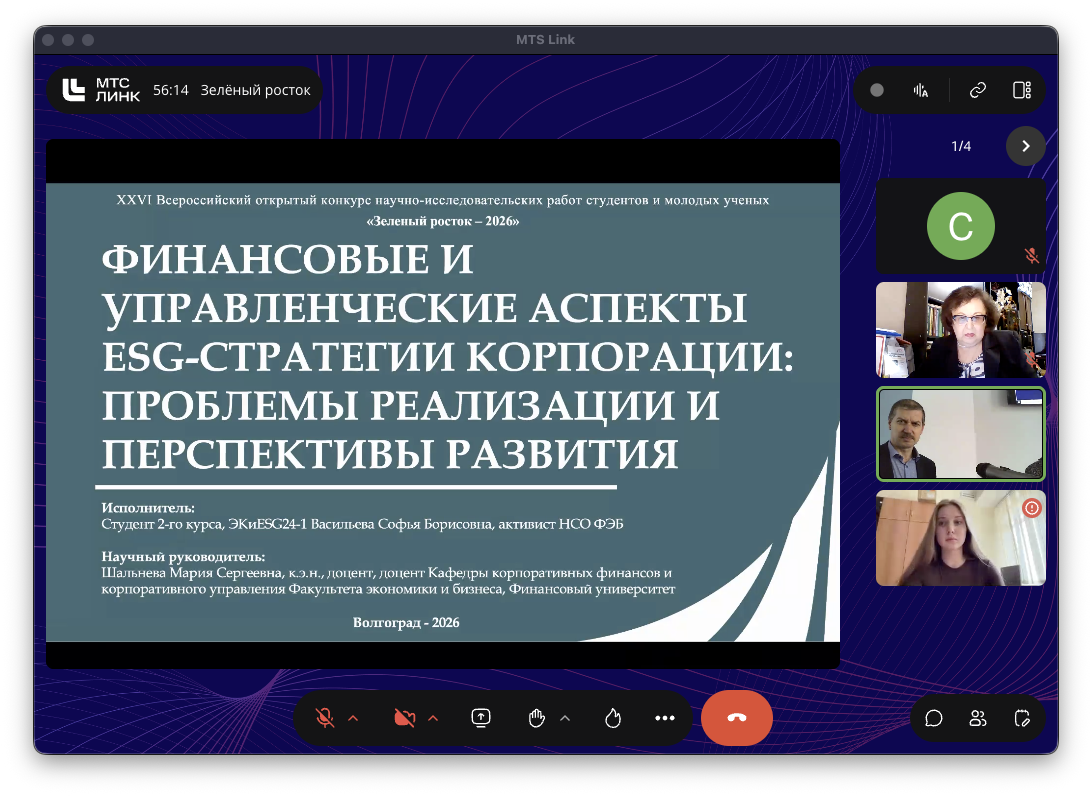Screen dimensions: 1092x796
Task: Unmute the microphone
Action: point(324,718)
